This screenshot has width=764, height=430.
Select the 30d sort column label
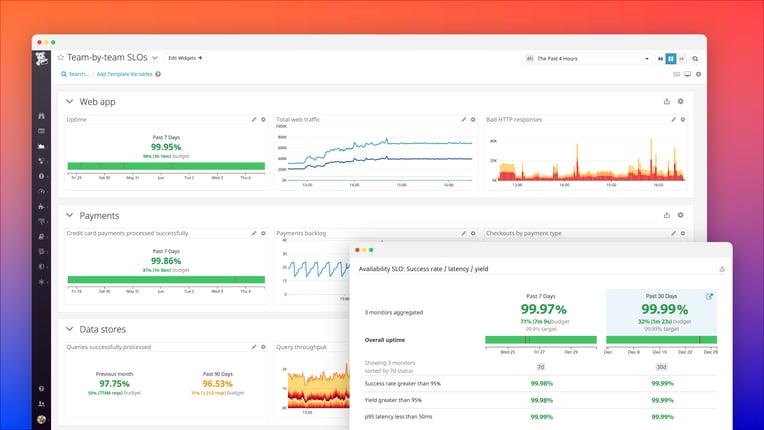pyautogui.click(x=661, y=367)
